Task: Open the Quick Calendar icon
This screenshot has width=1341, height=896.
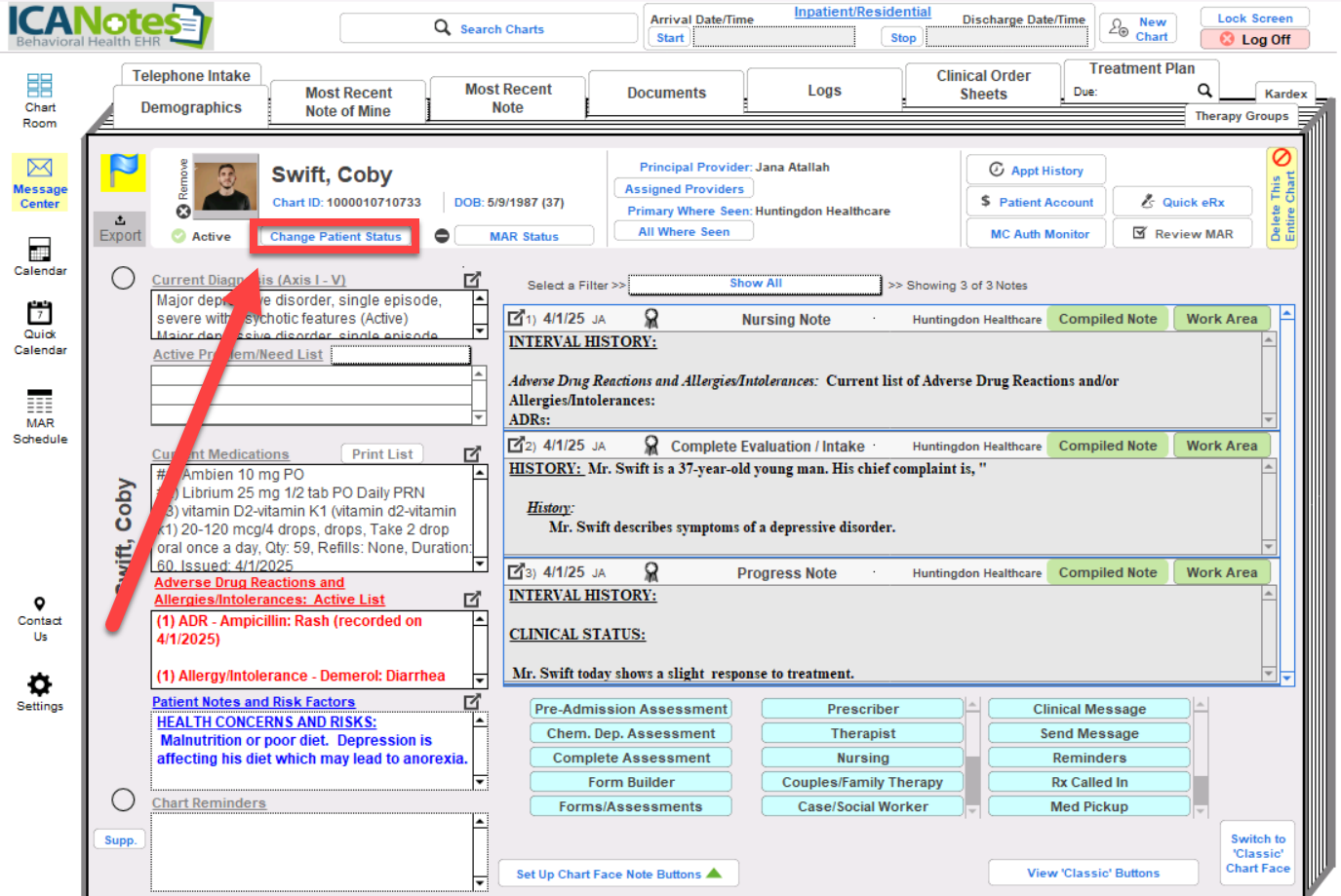Action: coord(40,313)
